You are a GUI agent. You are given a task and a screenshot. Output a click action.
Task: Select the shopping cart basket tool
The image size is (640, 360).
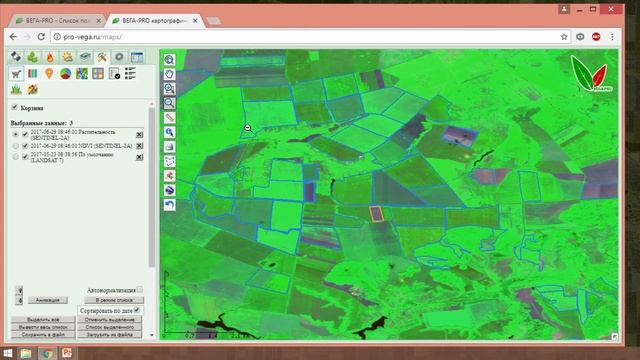pyautogui.click(x=16, y=74)
